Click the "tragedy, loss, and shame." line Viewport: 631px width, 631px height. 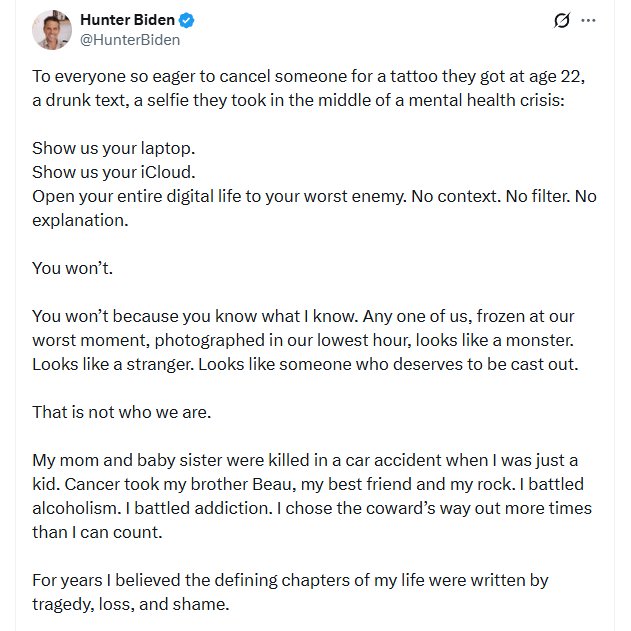[131, 604]
